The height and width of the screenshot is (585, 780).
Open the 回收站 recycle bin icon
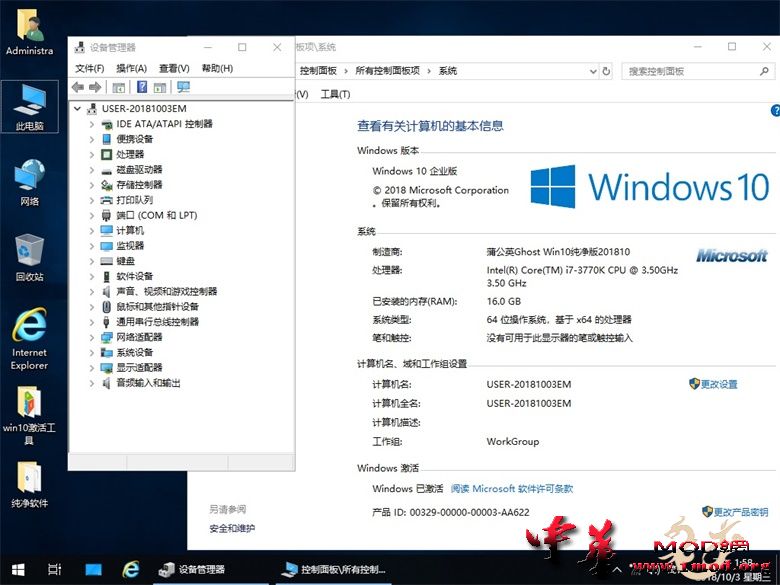pos(29,257)
